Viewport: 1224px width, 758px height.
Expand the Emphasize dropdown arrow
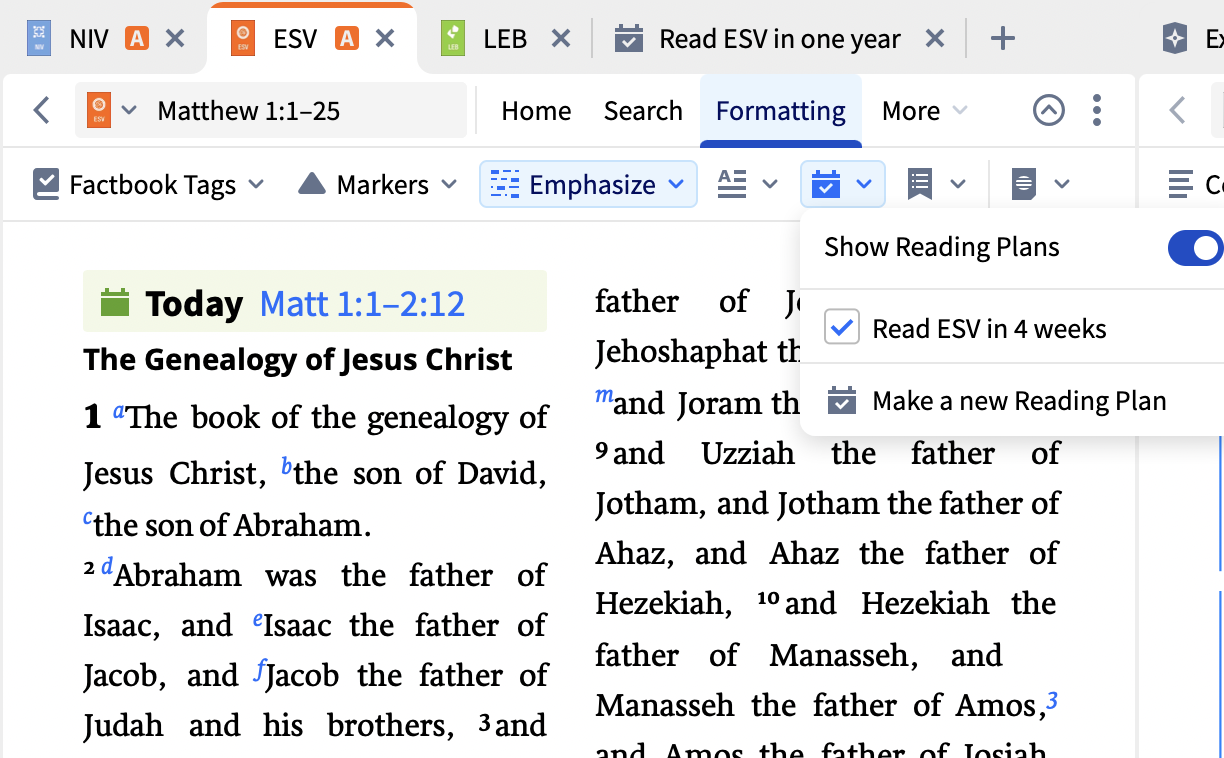(x=676, y=184)
